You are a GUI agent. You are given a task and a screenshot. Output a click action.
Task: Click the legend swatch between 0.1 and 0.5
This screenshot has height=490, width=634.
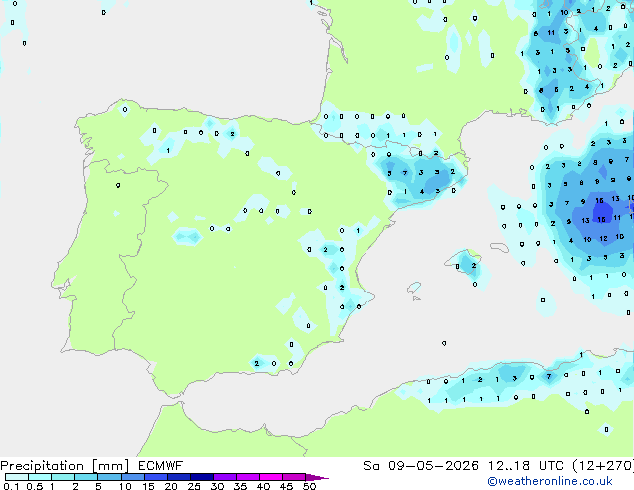17,477
